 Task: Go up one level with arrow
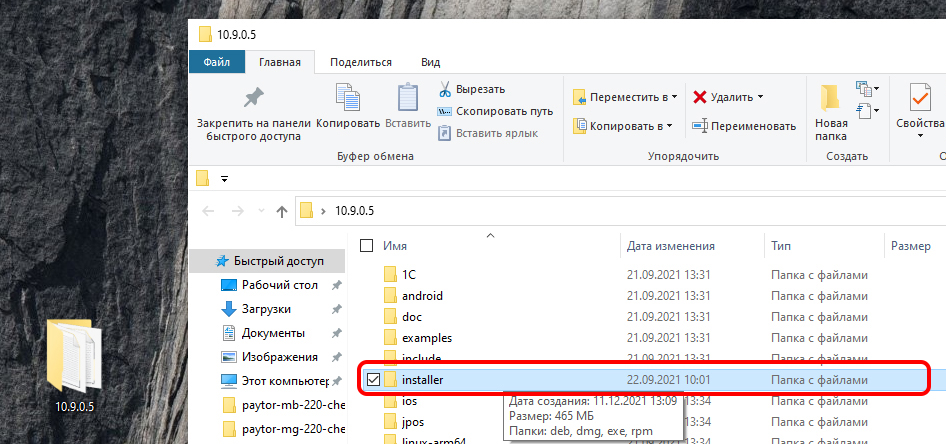(282, 211)
